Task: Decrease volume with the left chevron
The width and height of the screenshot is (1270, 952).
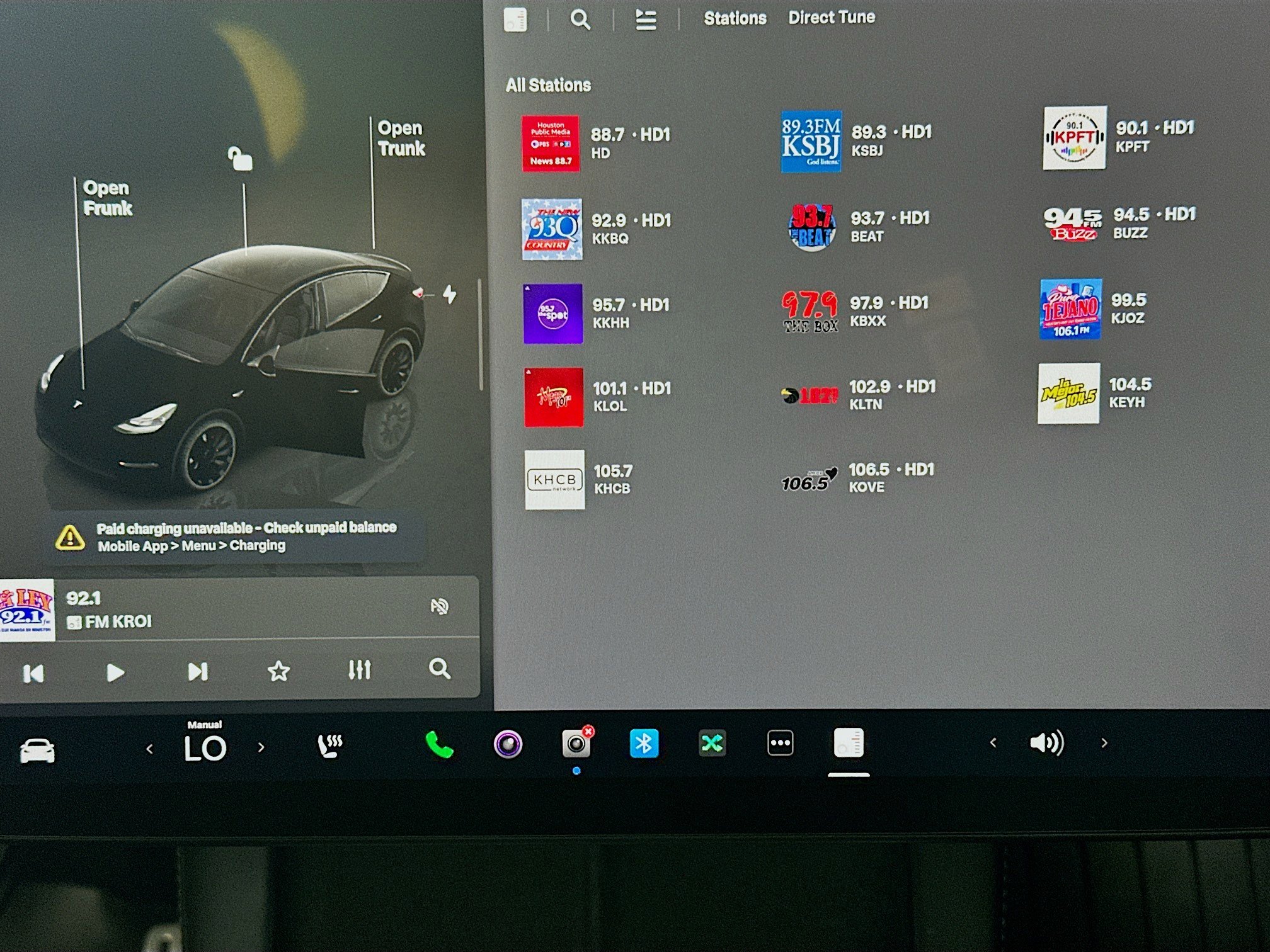Action: click(993, 743)
